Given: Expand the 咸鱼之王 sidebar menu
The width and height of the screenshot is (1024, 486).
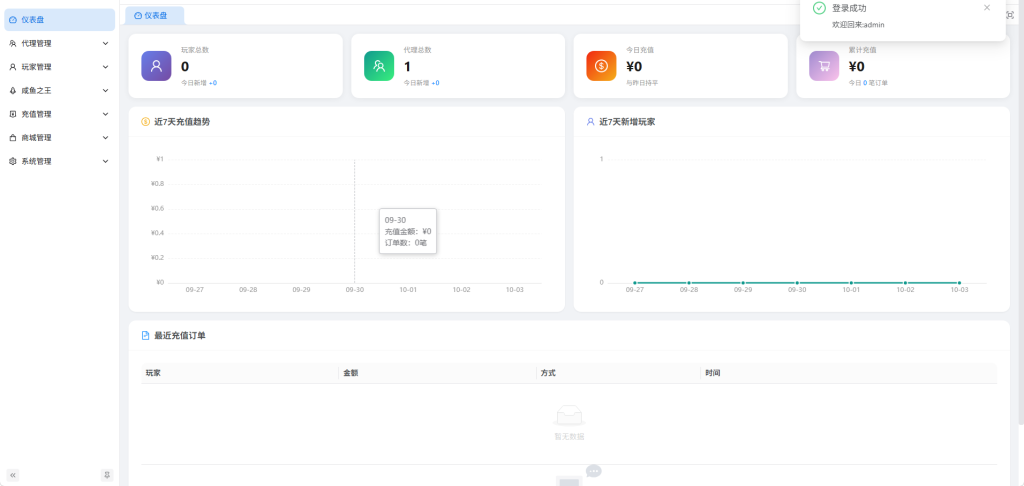Looking at the screenshot, I should (59, 90).
